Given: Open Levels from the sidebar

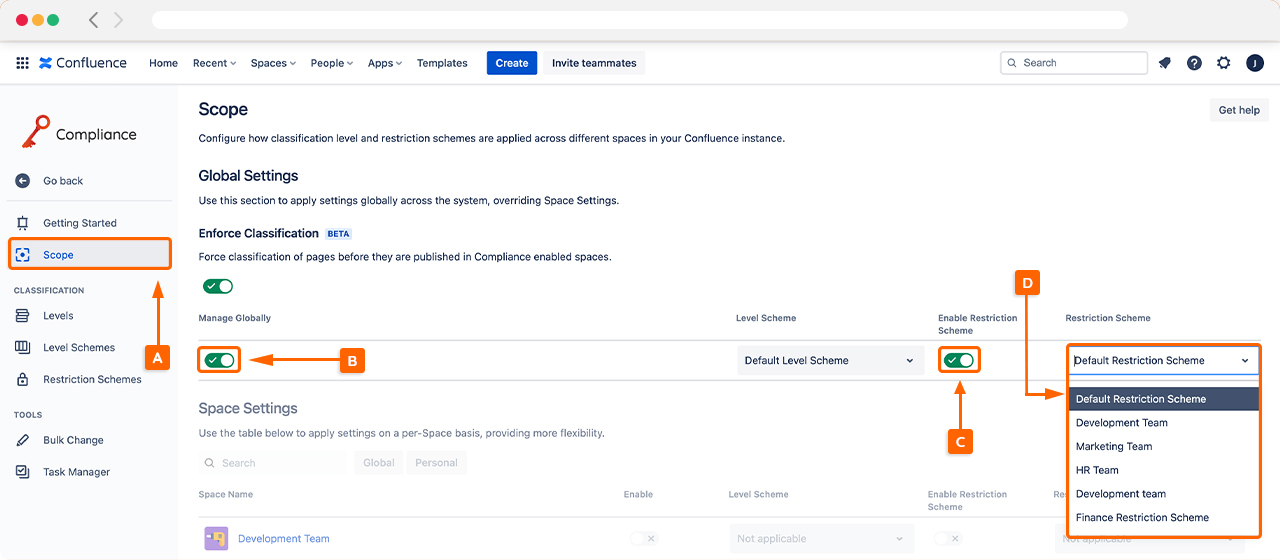Looking at the screenshot, I should click(58, 316).
